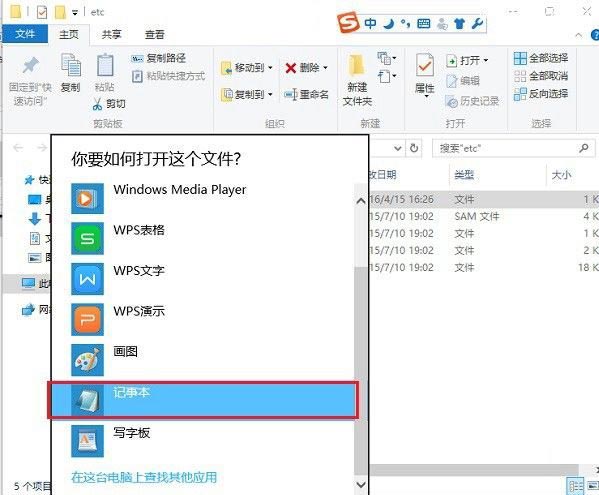Open the easy access dropdown below new item

pyautogui.click(x=387, y=76)
